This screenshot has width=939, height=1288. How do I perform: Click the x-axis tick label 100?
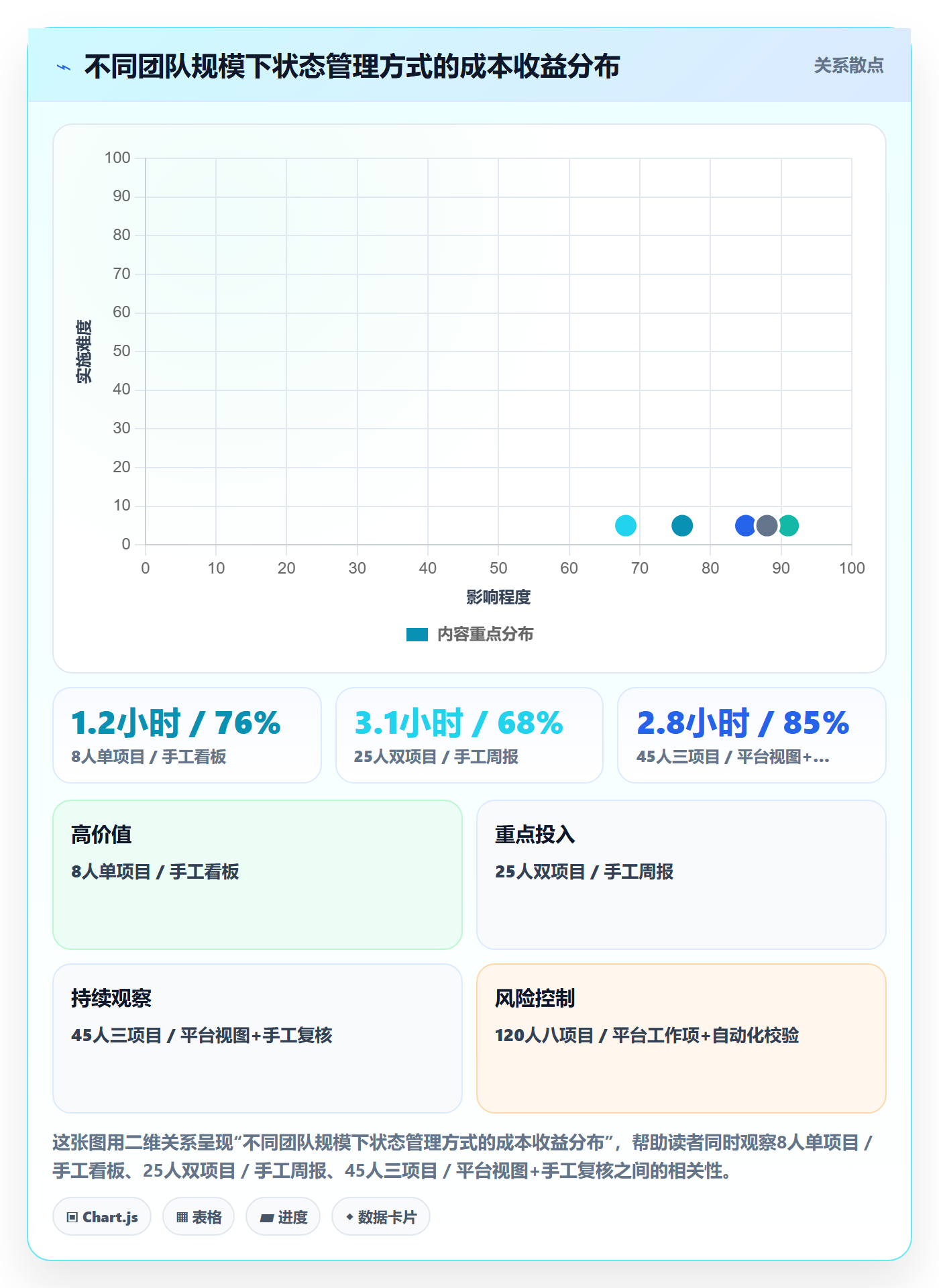(852, 568)
